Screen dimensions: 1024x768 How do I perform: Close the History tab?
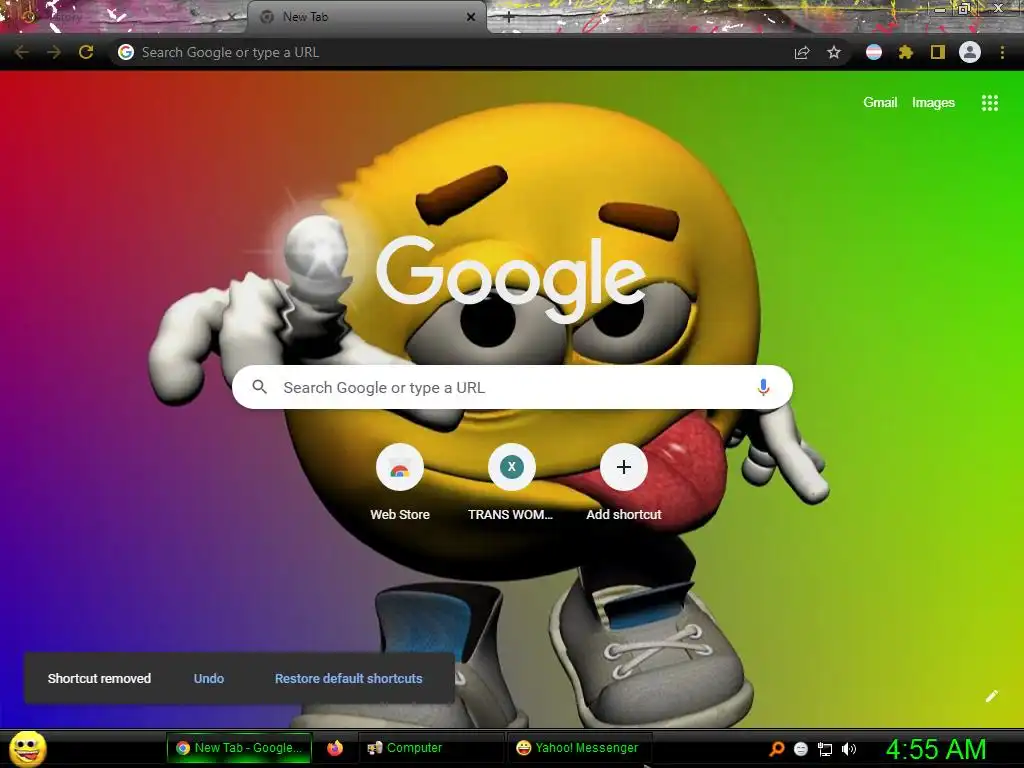(231, 17)
